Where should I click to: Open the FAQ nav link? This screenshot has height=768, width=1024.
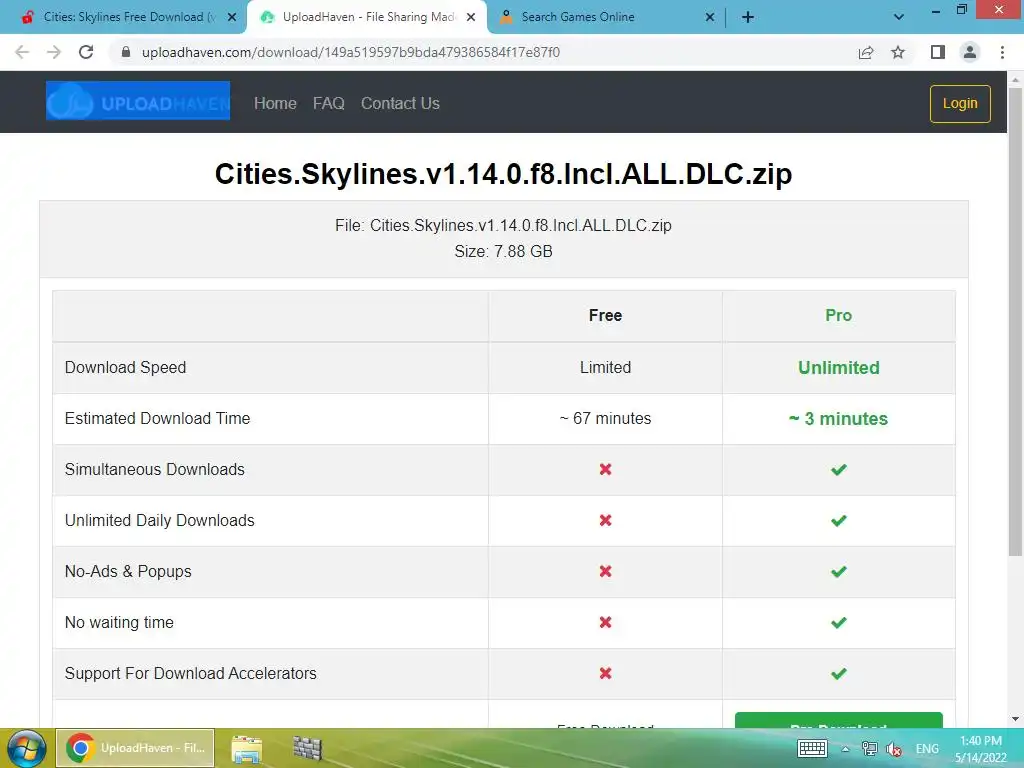pos(328,103)
